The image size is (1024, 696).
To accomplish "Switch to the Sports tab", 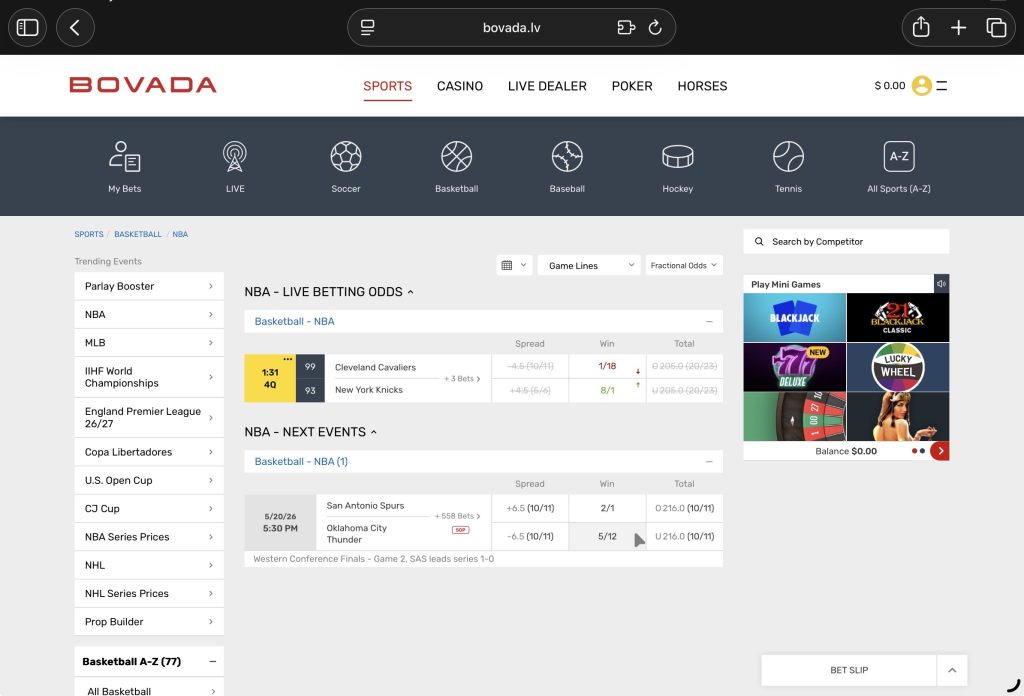I will [387, 86].
